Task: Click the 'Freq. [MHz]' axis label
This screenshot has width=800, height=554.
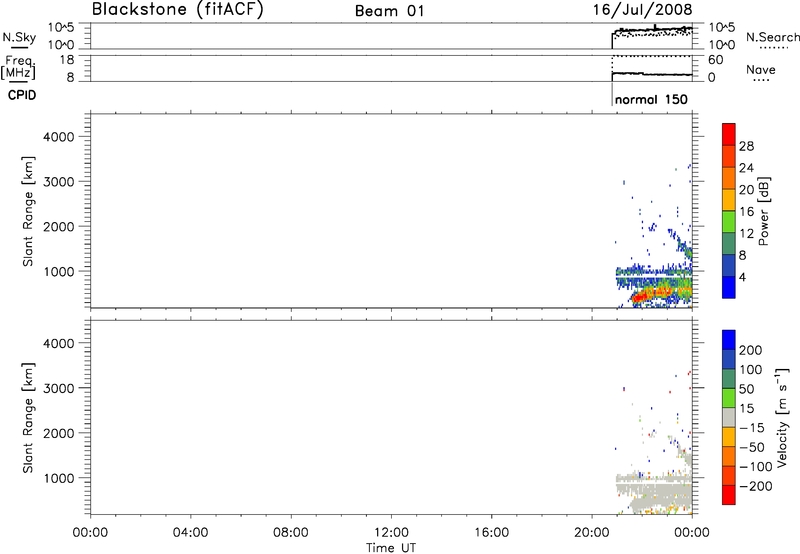Action: 18,67
